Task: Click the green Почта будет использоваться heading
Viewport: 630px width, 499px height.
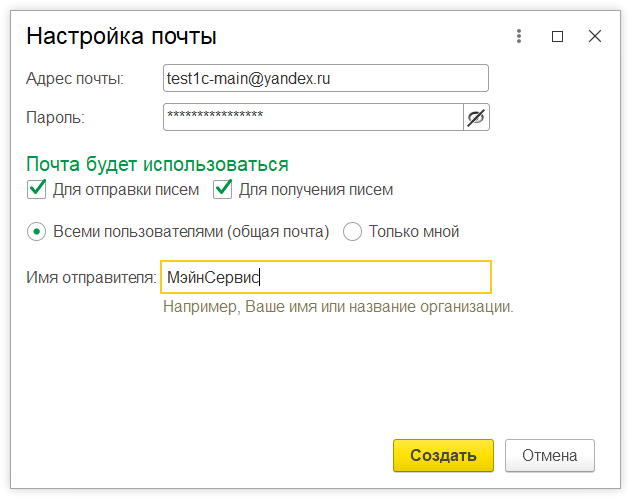Action: click(157, 164)
